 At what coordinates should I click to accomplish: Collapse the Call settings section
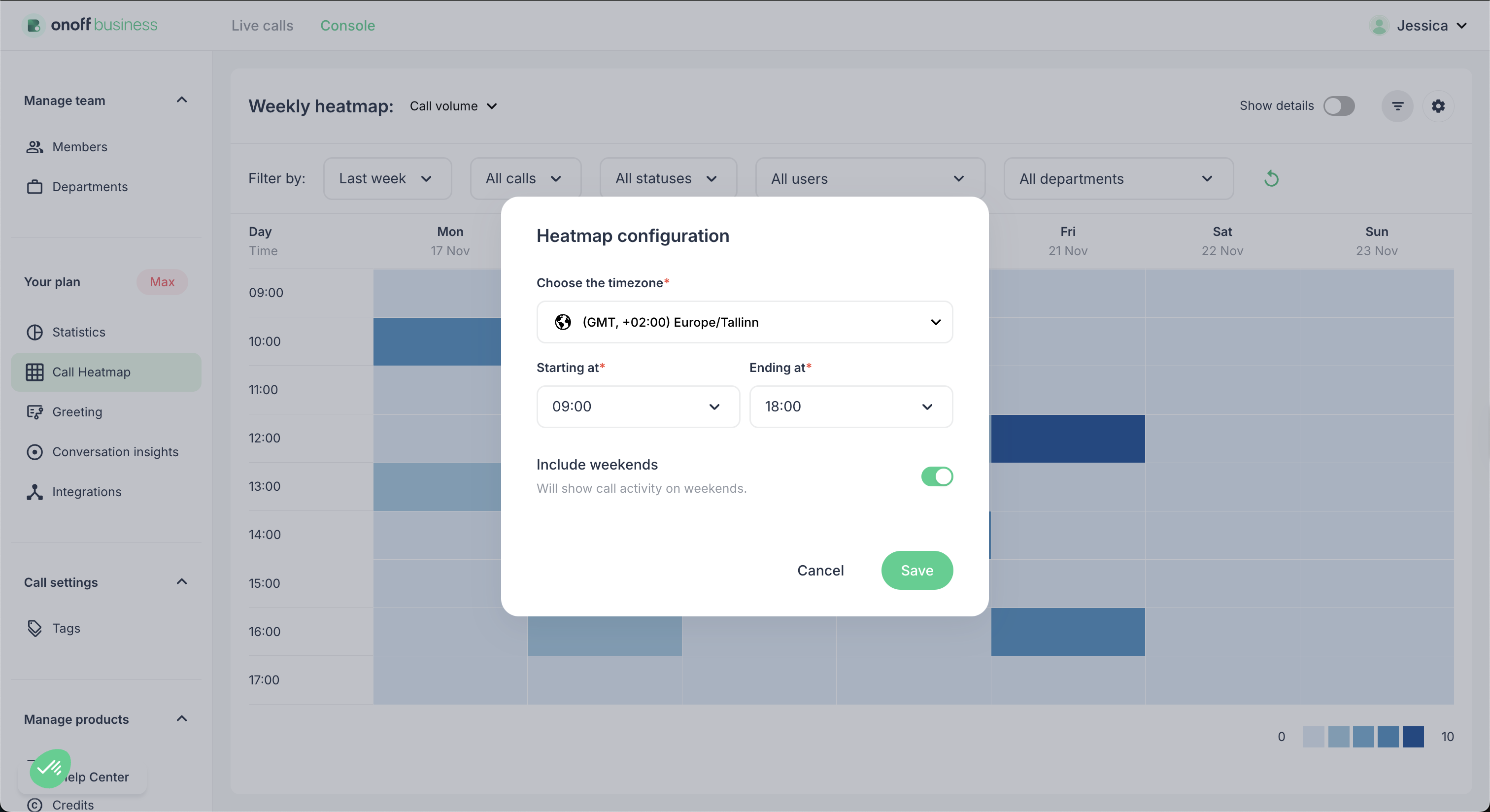pos(182,582)
